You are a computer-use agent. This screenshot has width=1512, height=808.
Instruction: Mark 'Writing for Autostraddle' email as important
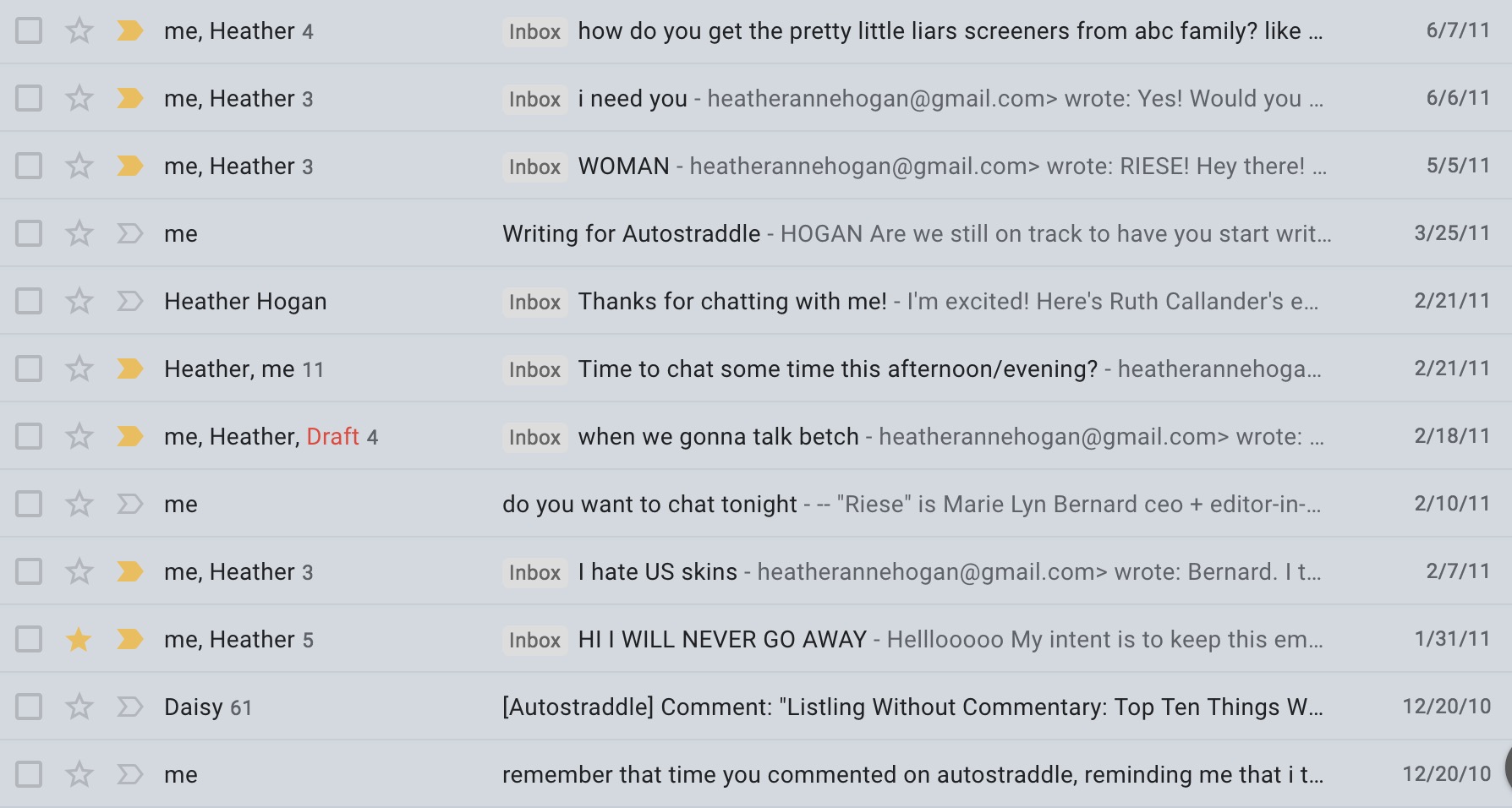click(x=129, y=233)
